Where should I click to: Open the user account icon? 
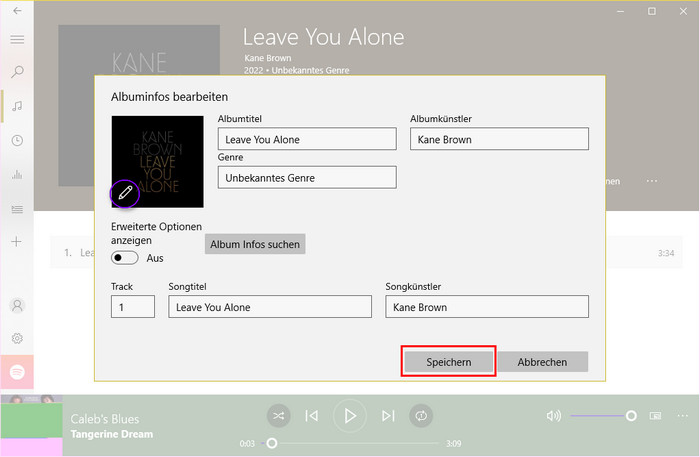click(x=17, y=306)
